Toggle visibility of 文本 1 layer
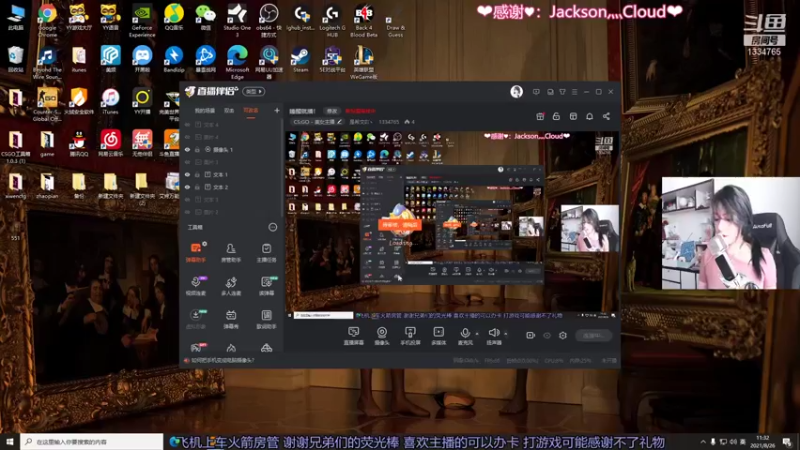 (187, 174)
